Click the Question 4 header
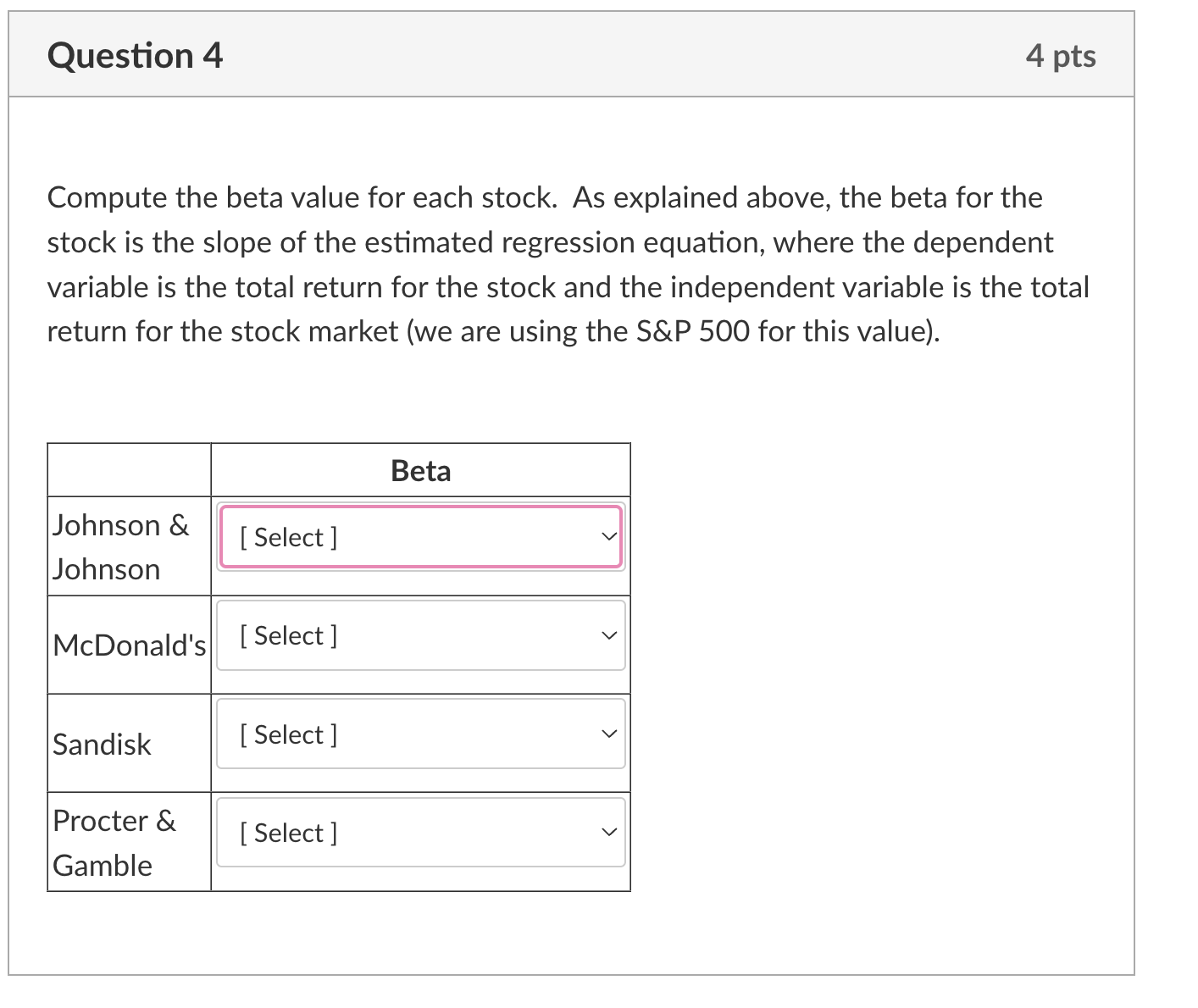The width and height of the screenshot is (1198, 1008). tap(135, 54)
